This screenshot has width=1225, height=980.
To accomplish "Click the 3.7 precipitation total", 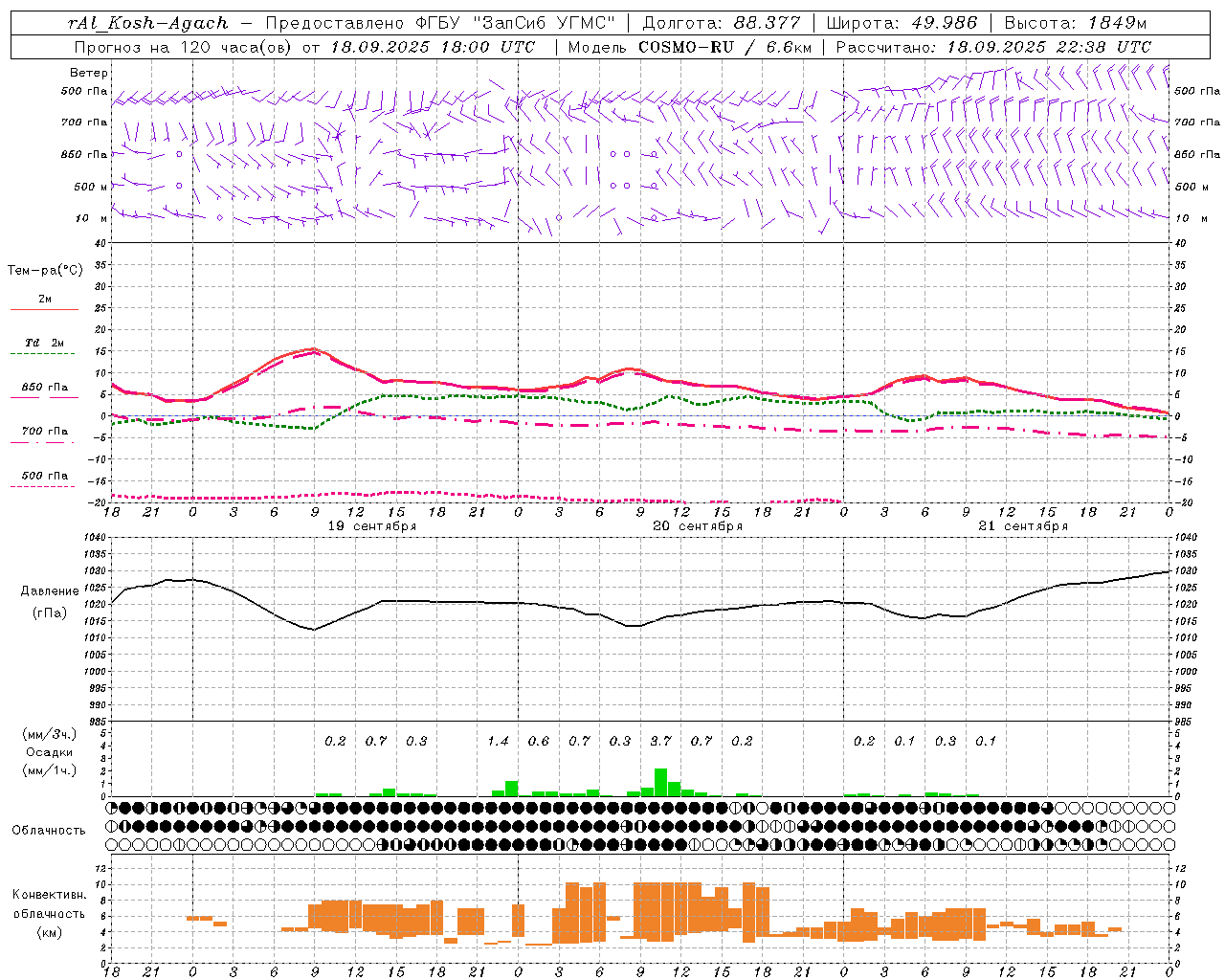I will pos(660,742).
